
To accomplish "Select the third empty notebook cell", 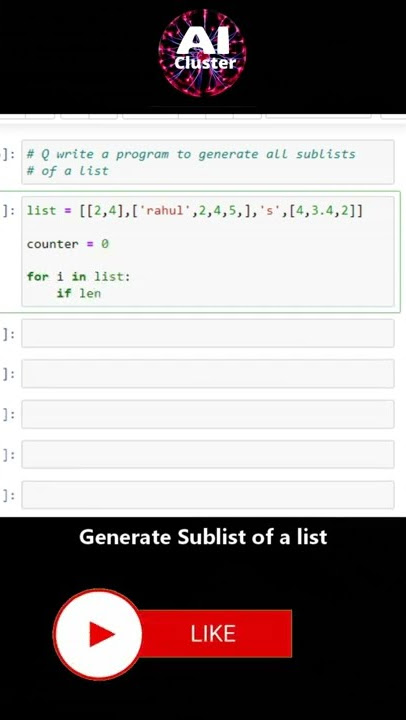I will point(208,414).
